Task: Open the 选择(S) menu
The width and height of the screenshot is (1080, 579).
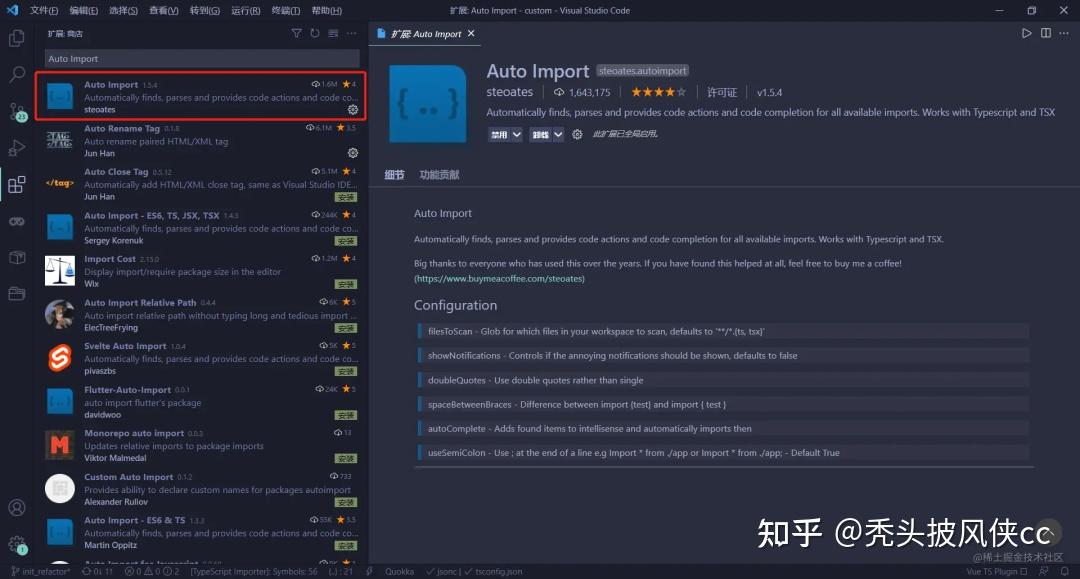Action: (x=123, y=10)
